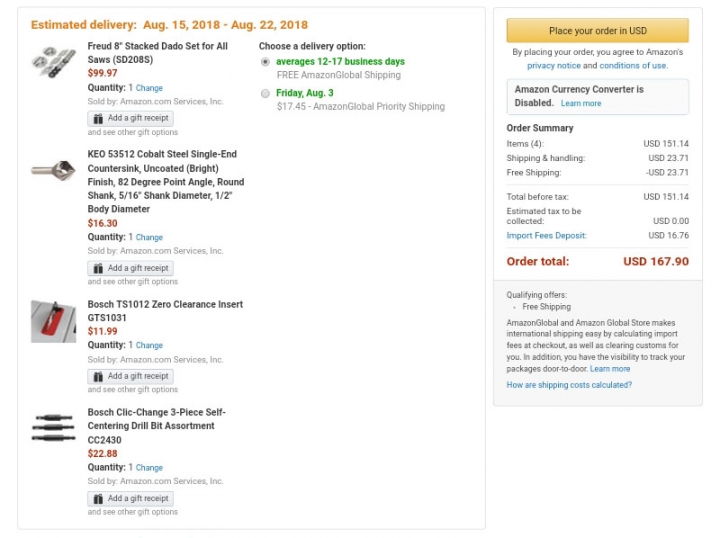Open Amazon privacy notice link
This screenshot has height=538, width=720.
554,66
